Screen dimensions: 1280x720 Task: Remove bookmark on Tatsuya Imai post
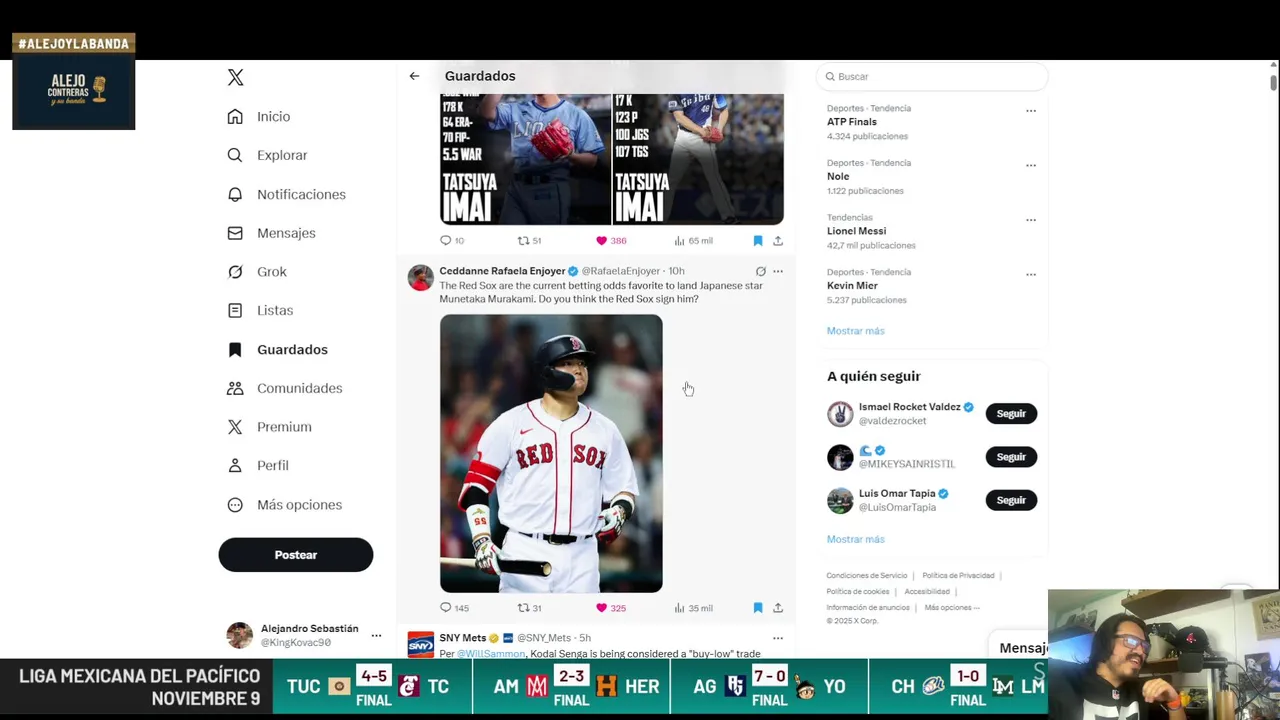tap(758, 240)
